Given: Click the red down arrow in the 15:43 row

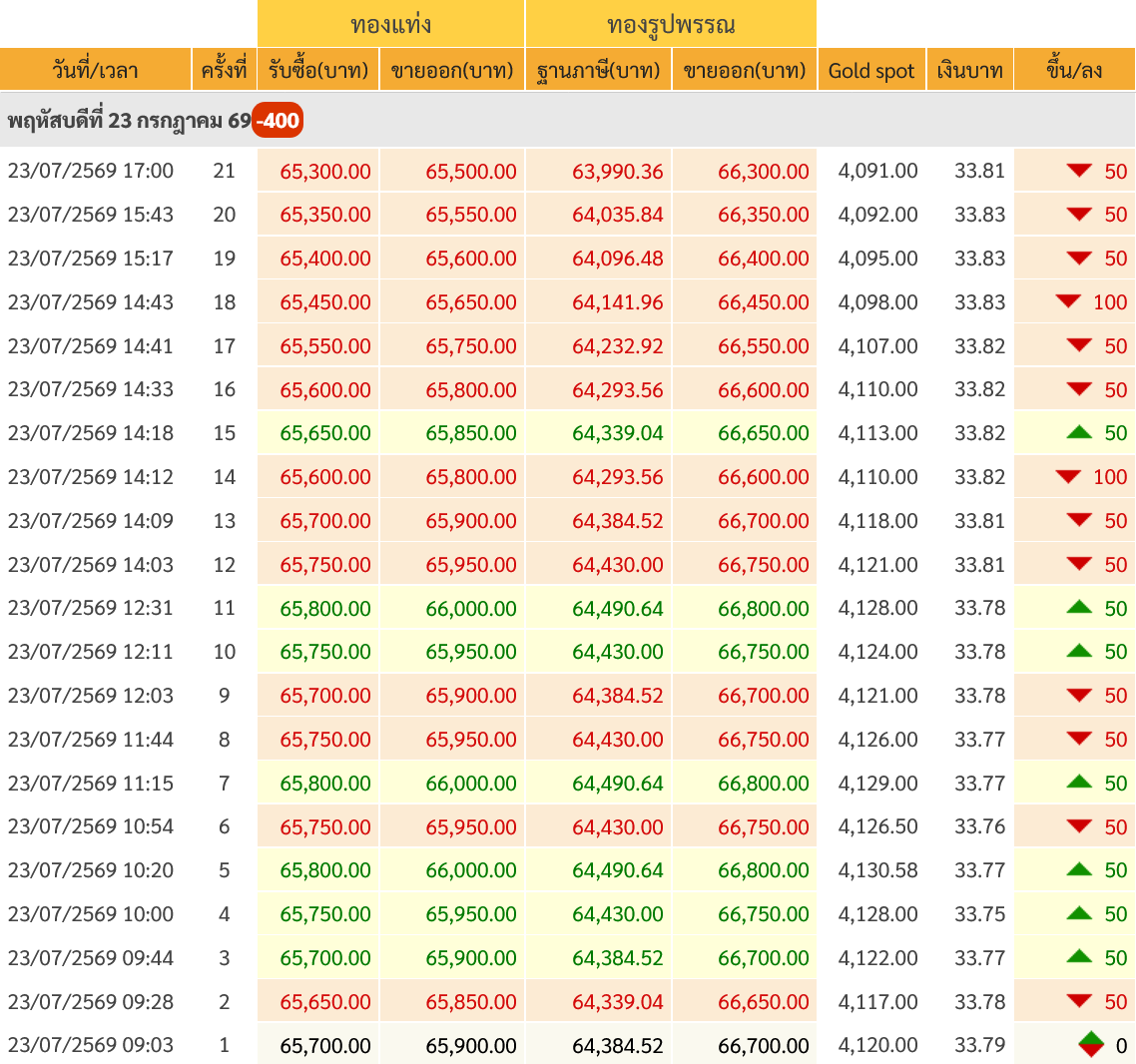Looking at the screenshot, I should point(1079,215).
